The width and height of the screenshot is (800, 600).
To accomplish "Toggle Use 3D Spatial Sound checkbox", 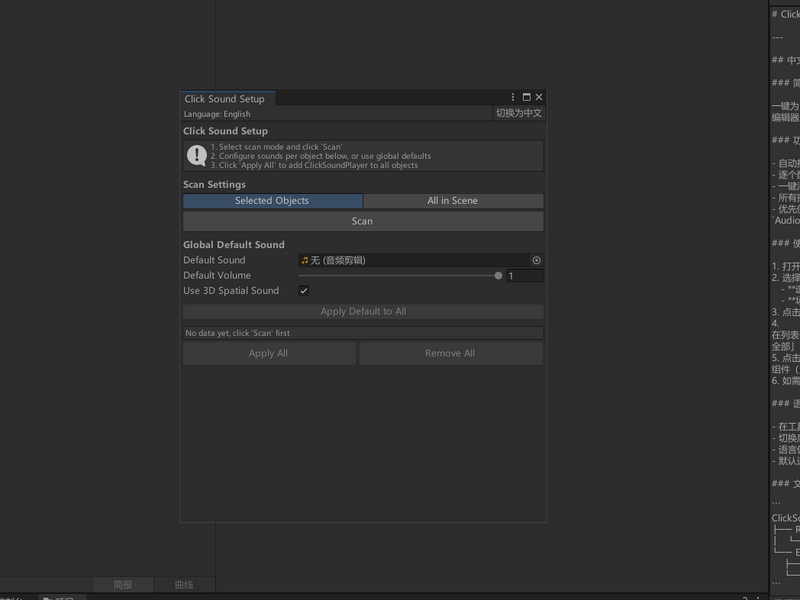I will (x=304, y=291).
